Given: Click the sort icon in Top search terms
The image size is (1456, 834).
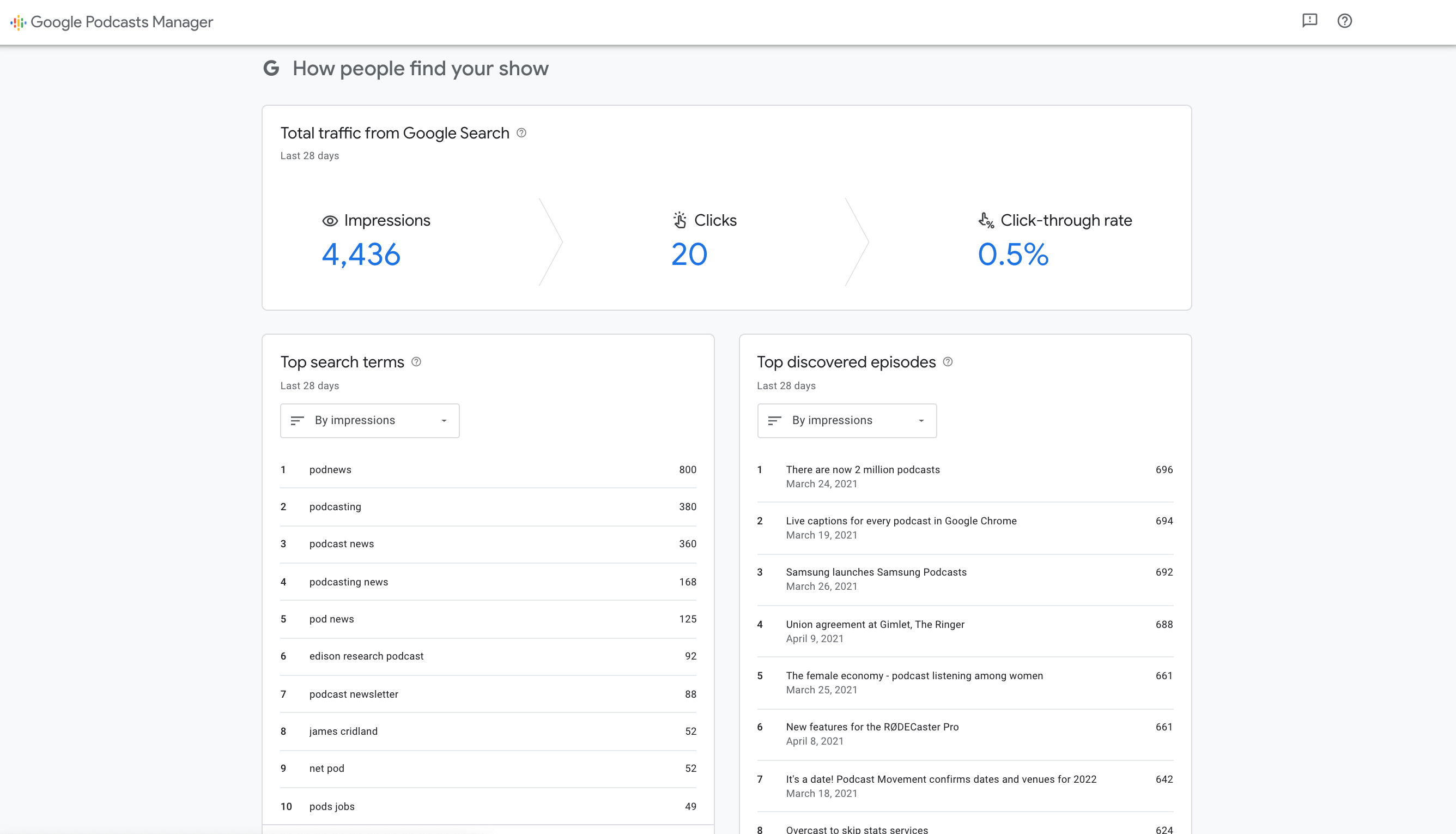Looking at the screenshot, I should pos(297,420).
